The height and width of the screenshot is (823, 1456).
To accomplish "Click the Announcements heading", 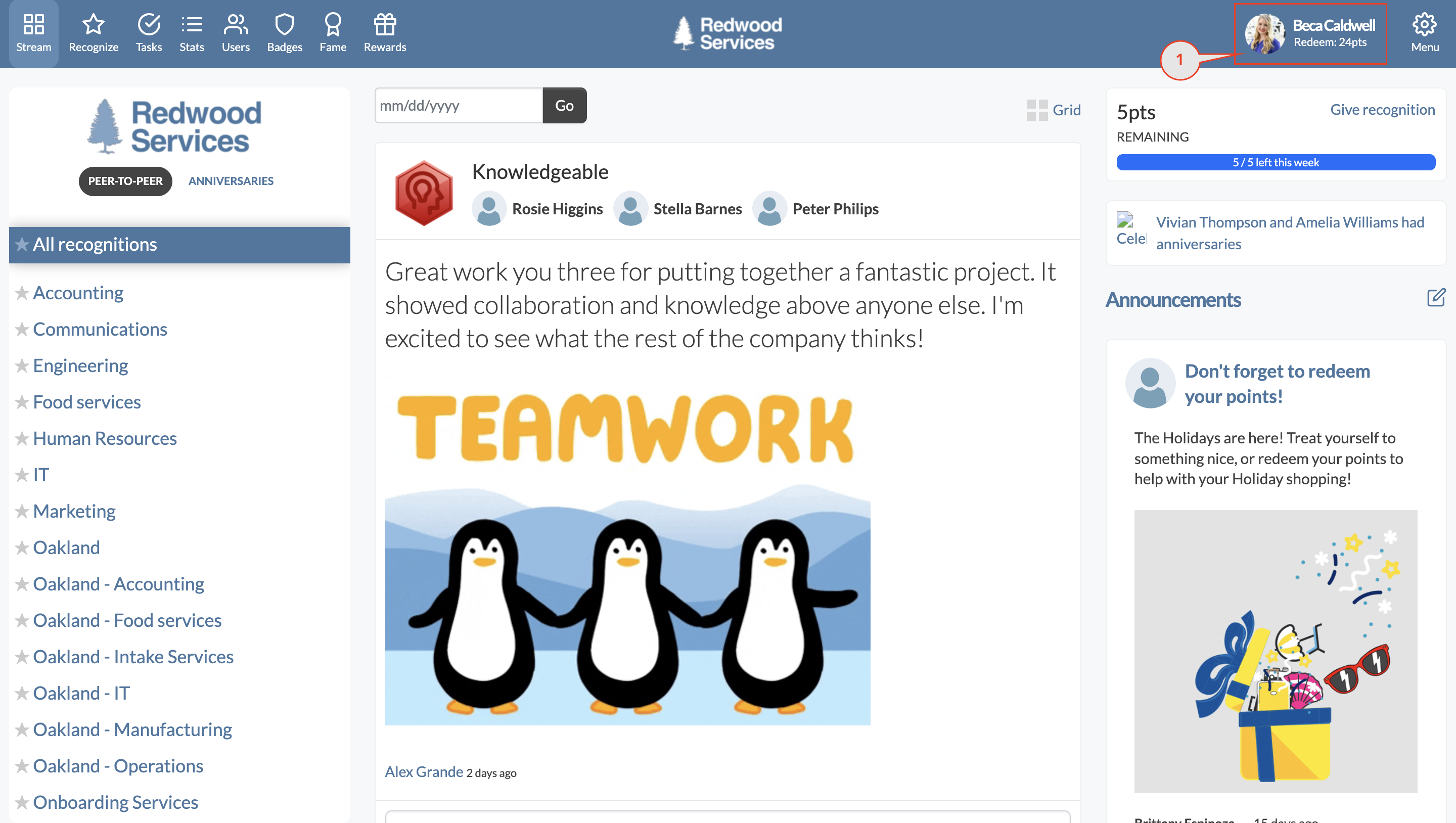I will point(1173,300).
